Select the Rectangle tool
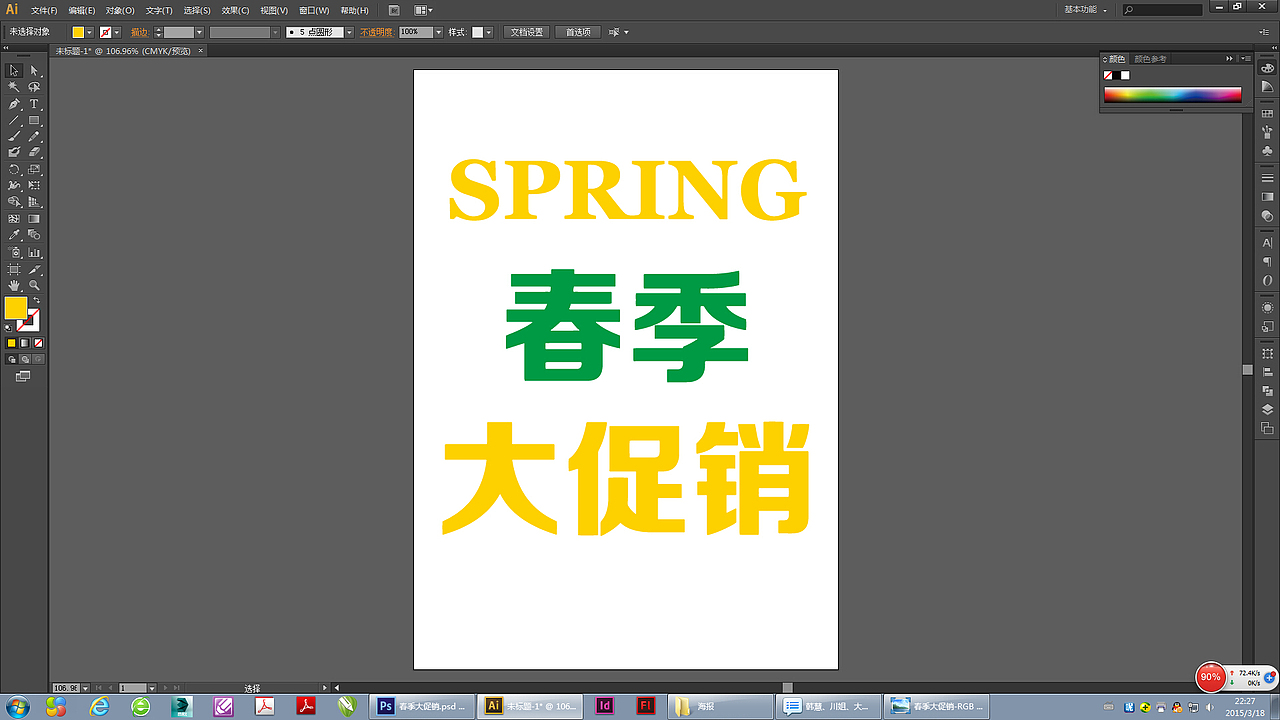Viewport: 1280px width, 720px height. tap(34, 120)
